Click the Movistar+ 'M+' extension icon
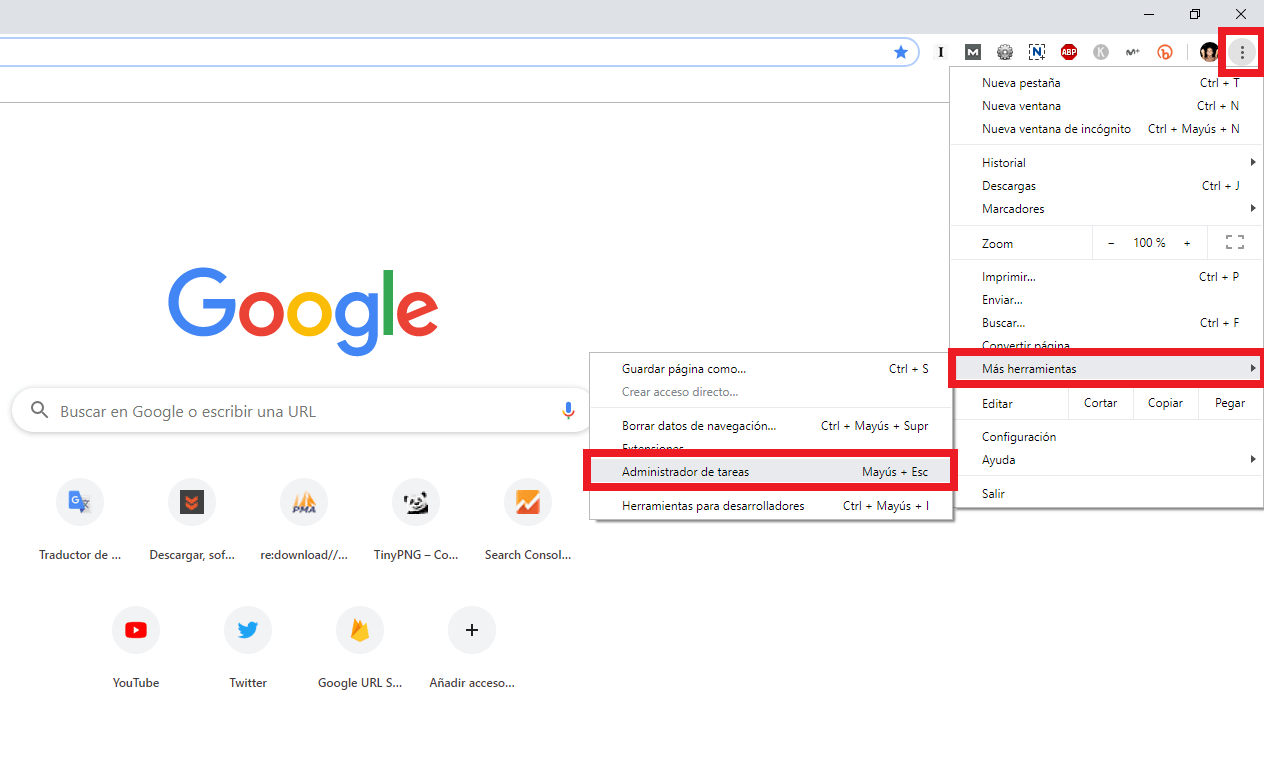The height and width of the screenshot is (768, 1264). (1133, 52)
